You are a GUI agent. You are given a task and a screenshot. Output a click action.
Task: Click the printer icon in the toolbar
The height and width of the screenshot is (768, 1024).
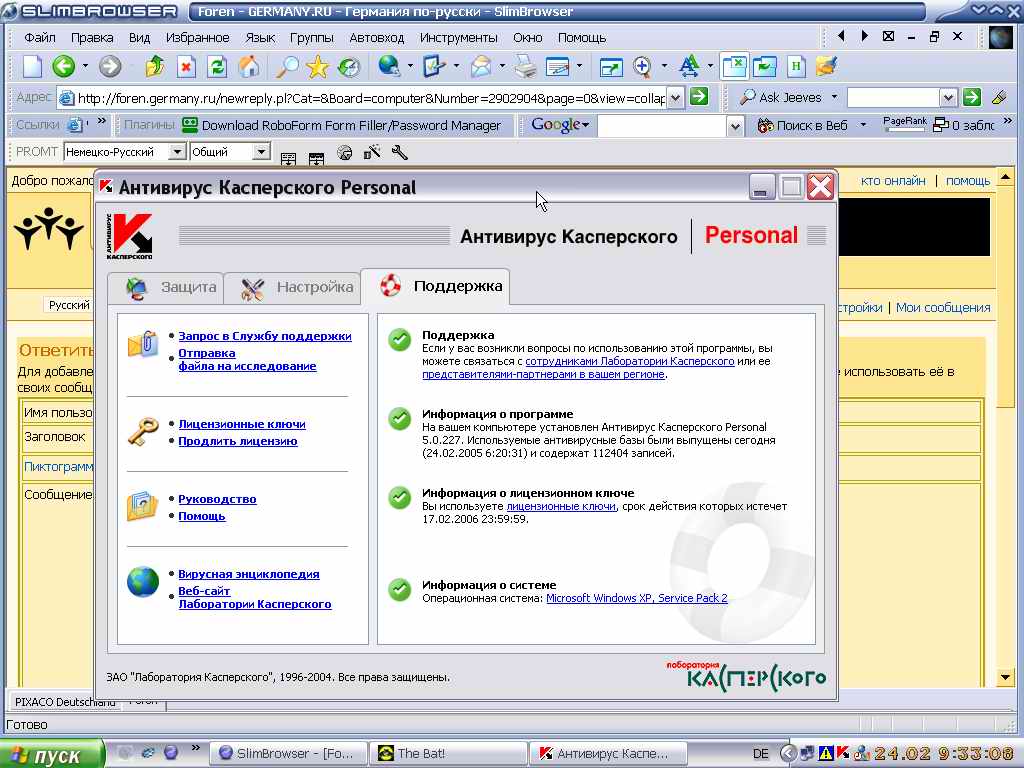coord(524,67)
